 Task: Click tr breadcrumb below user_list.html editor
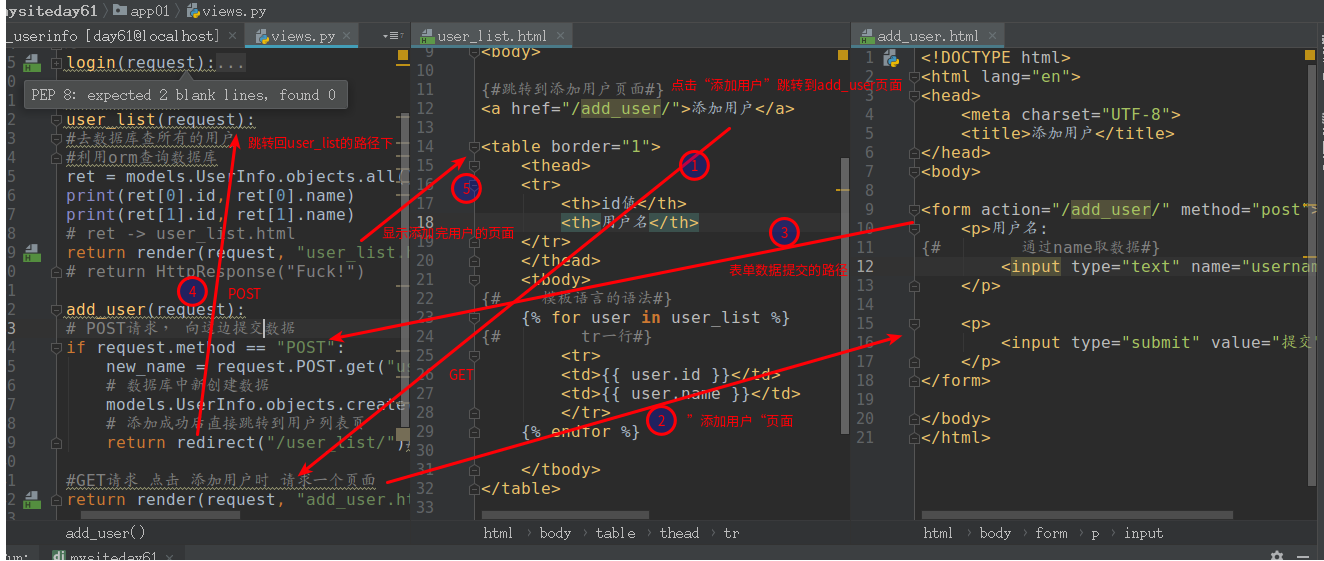tap(731, 533)
